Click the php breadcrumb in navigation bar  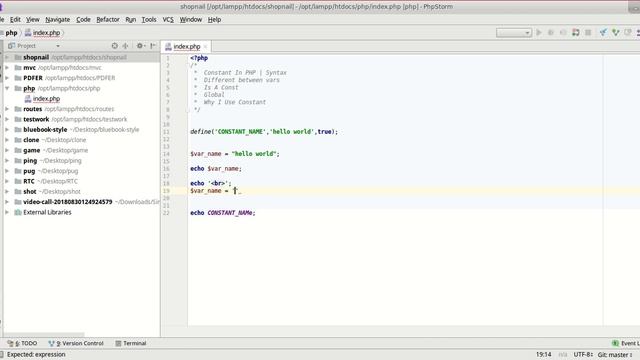coord(11,33)
